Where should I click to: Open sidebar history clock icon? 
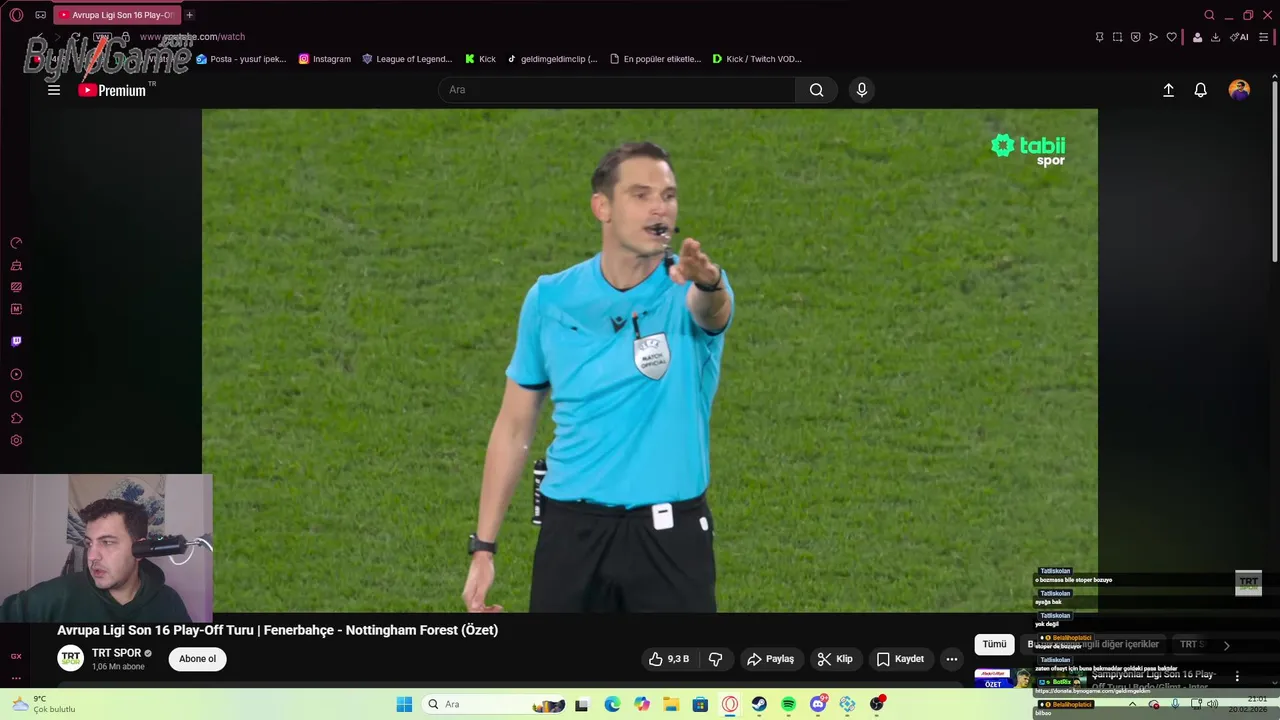pyautogui.click(x=16, y=397)
